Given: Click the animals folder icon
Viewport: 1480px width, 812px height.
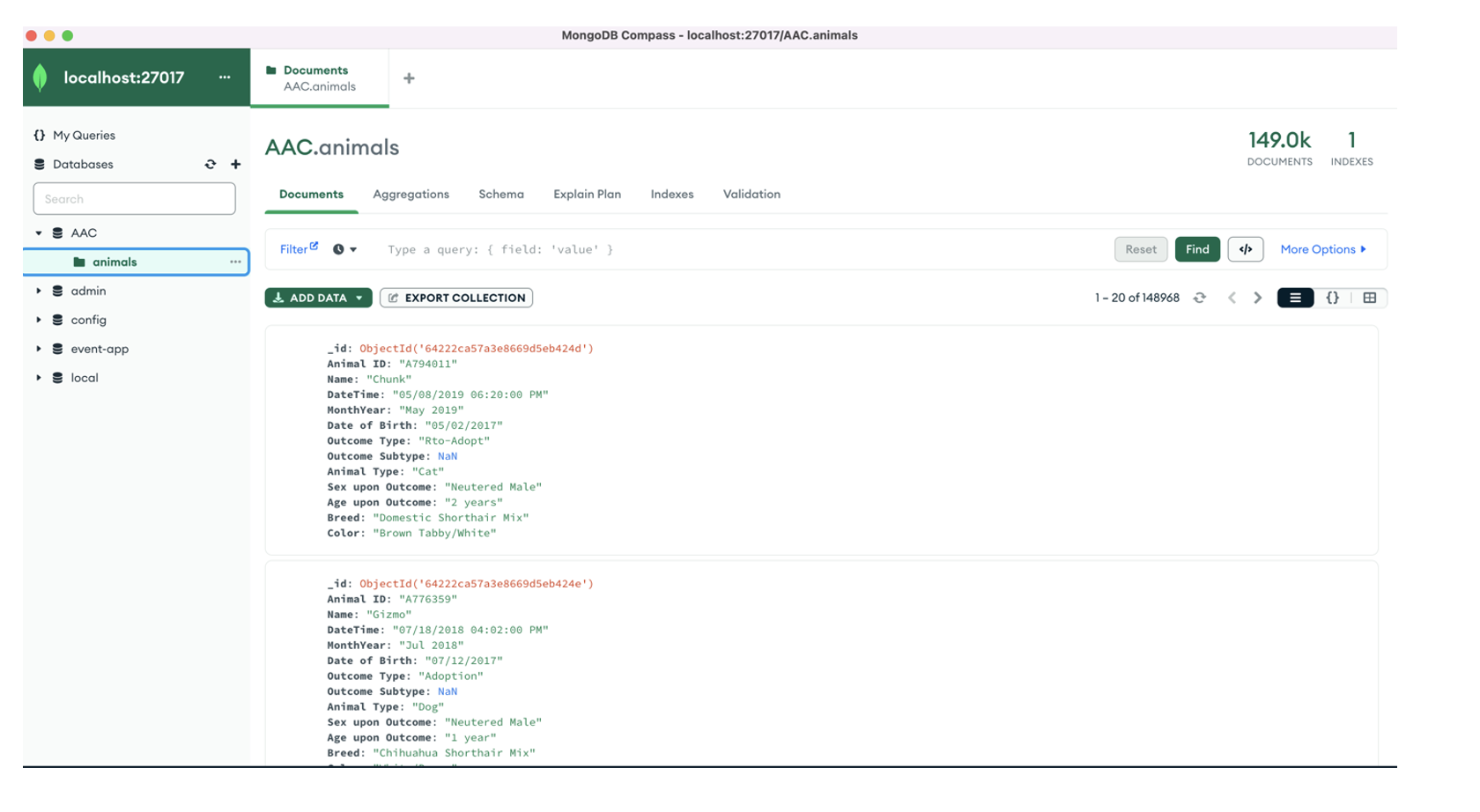Looking at the screenshot, I should (79, 262).
